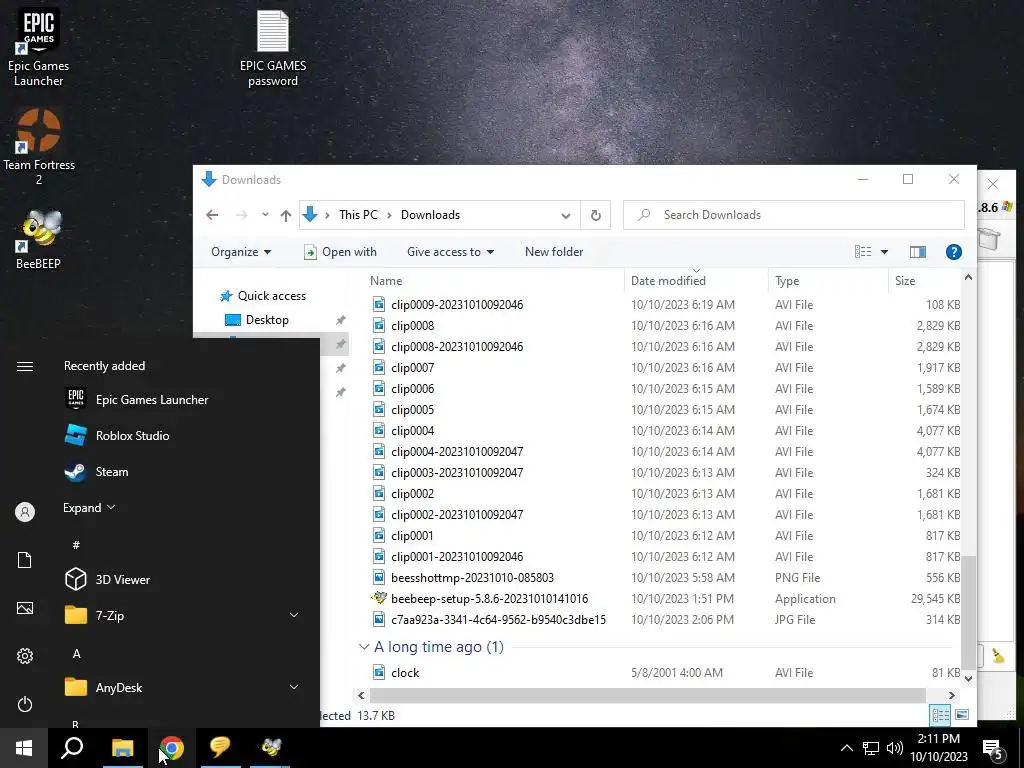This screenshot has width=1024, height=768.
Task: Open Epic Games Launcher desktop shortcut
Action: (x=39, y=47)
